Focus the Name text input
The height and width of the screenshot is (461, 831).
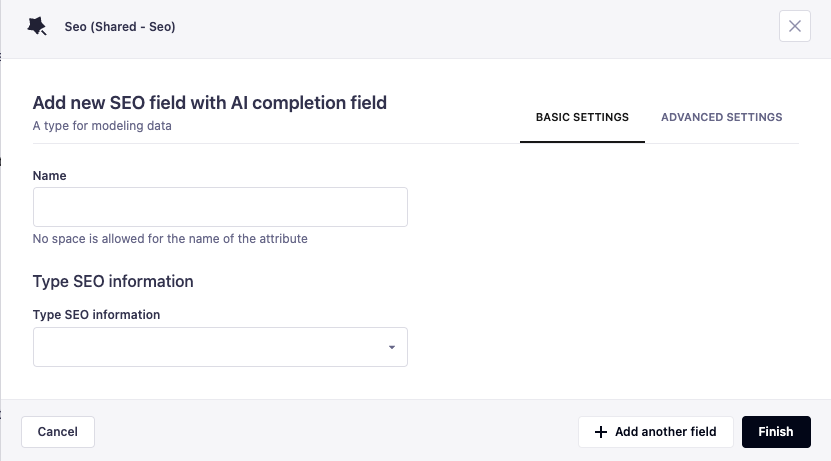point(220,207)
